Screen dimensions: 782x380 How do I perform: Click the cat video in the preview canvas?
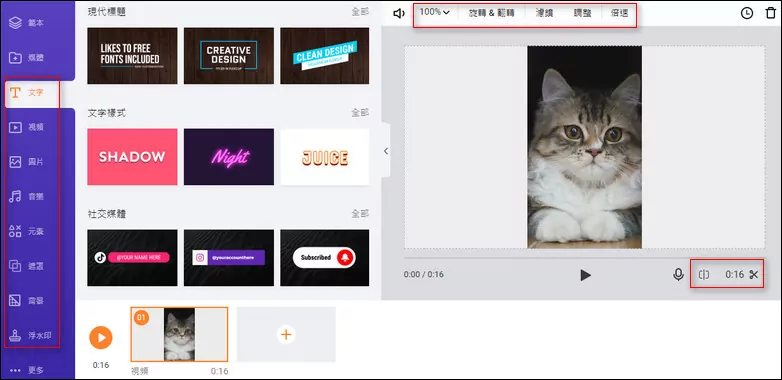pyautogui.click(x=585, y=147)
